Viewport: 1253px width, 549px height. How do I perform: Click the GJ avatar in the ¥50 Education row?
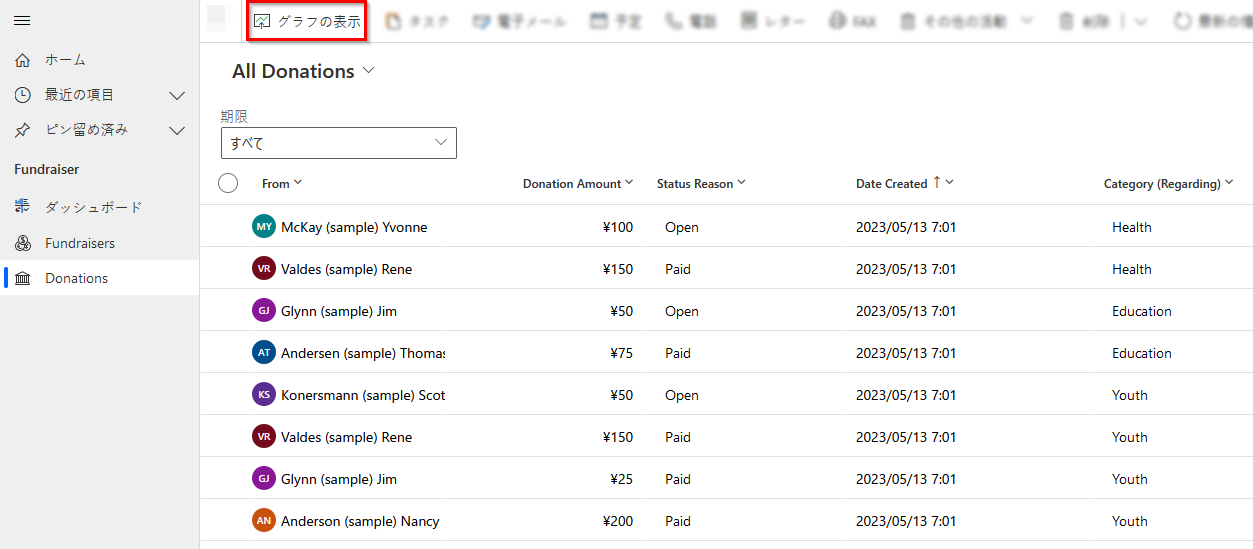click(x=264, y=311)
